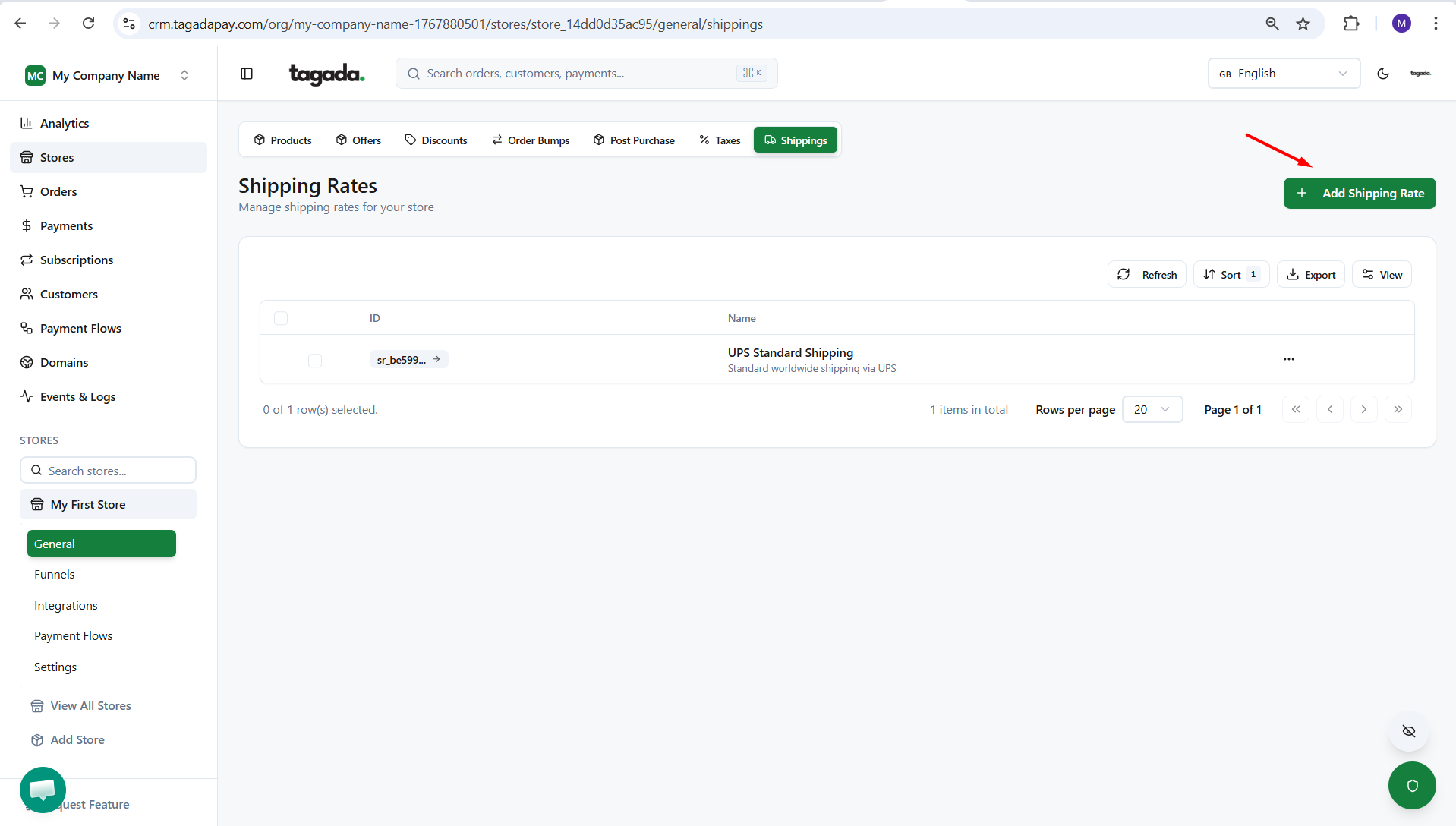Open the live chat bubble
Image resolution: width=1456 pixels, height=826 pixels.
43,790
